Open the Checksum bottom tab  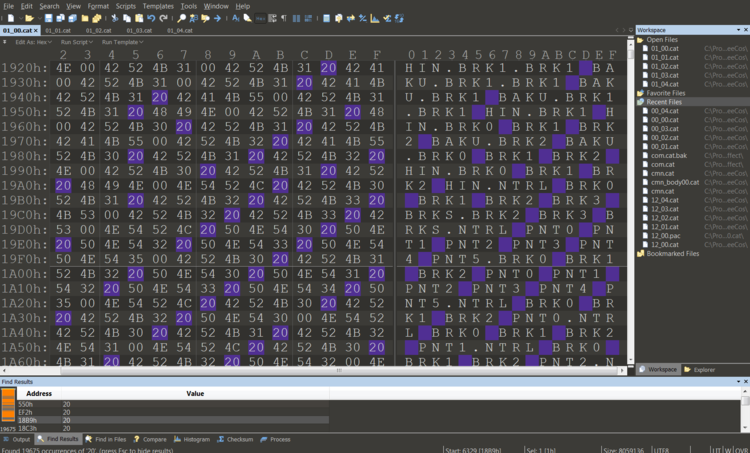point(235,439)
